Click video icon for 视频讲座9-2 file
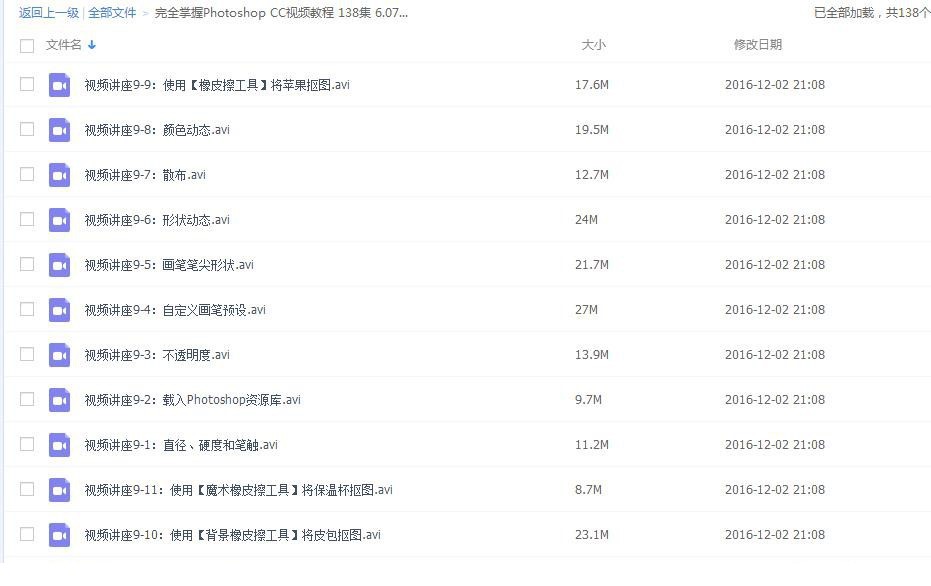This screenshot has height=586, width=931. pos(59,400)
